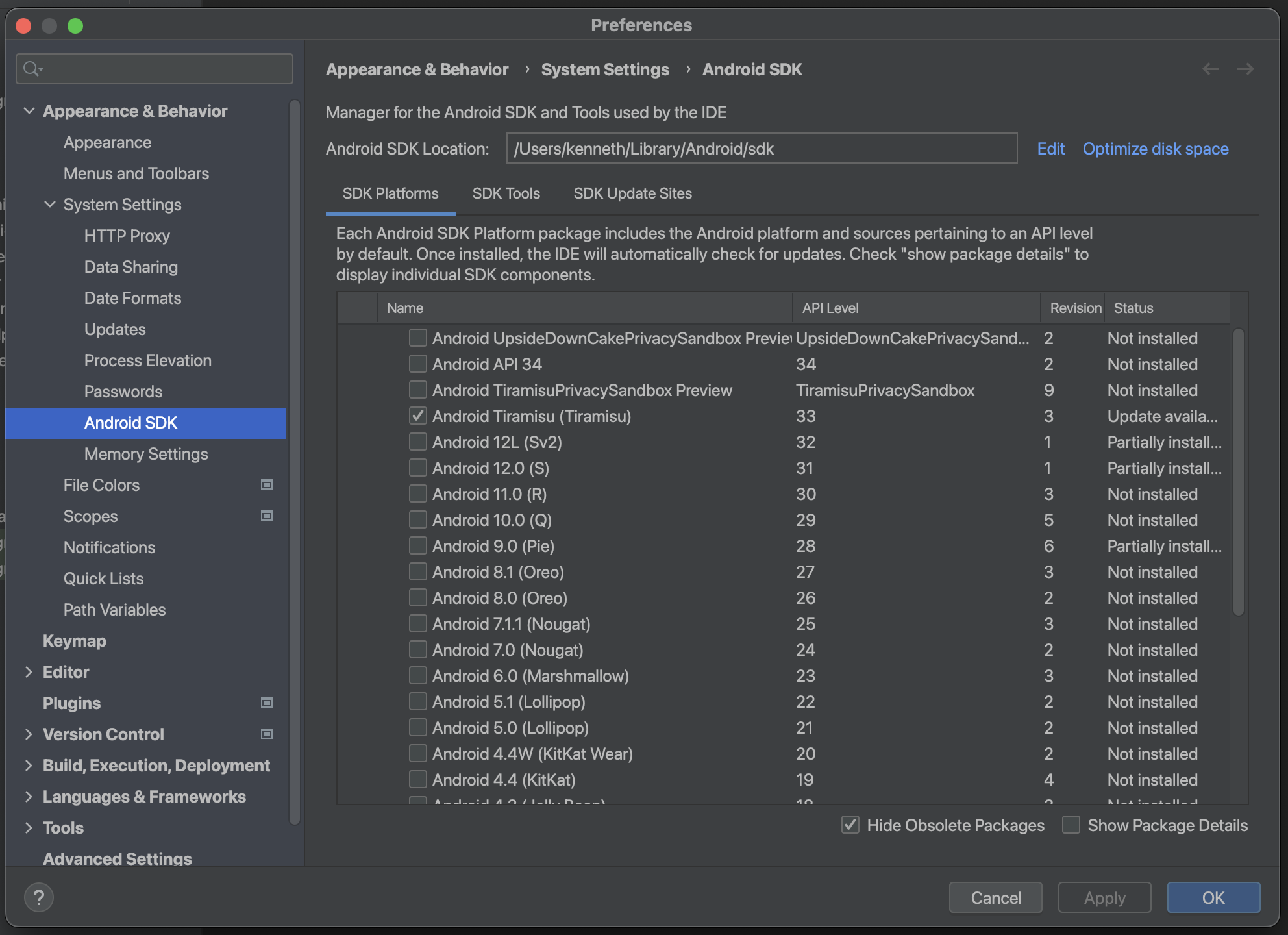Click the help question mark icon
The width and height of the screenshot is (1288, 935).
pos(39,897)
